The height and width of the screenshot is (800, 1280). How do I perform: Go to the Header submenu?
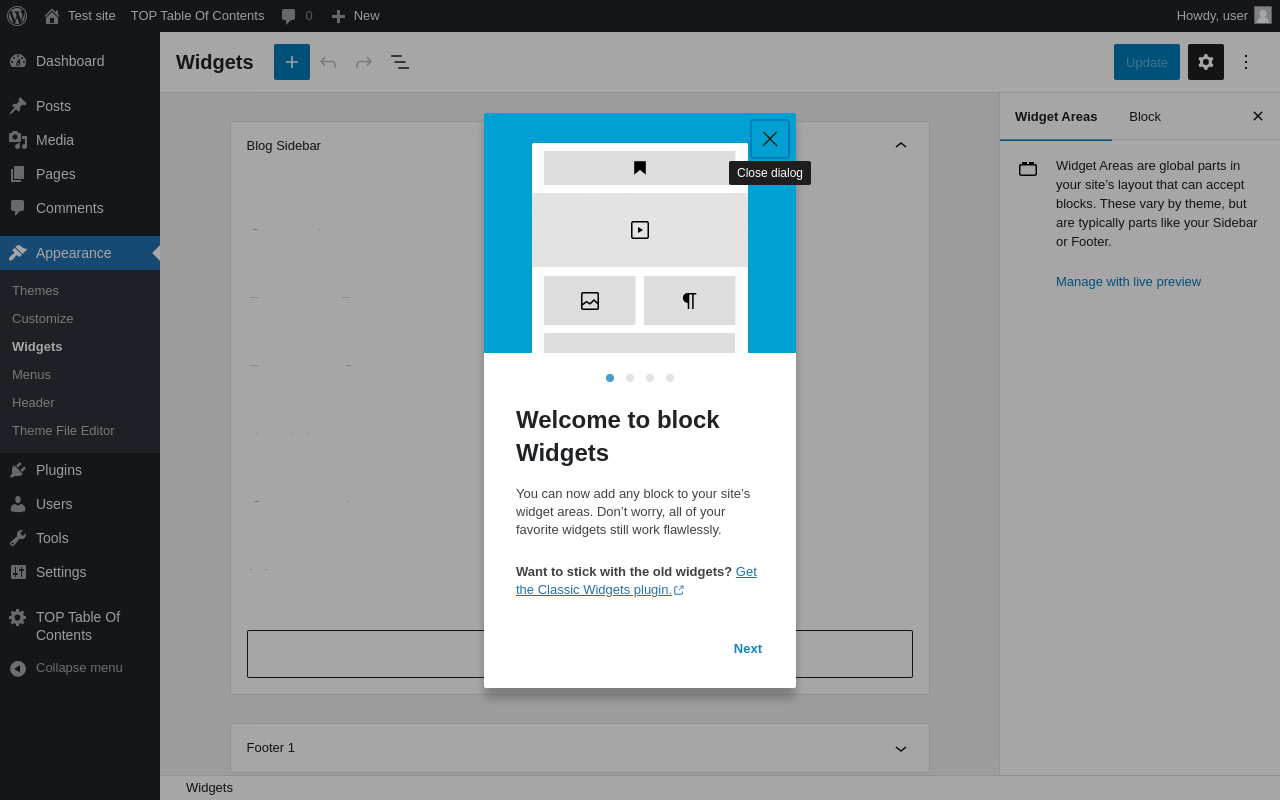point(33,402)
